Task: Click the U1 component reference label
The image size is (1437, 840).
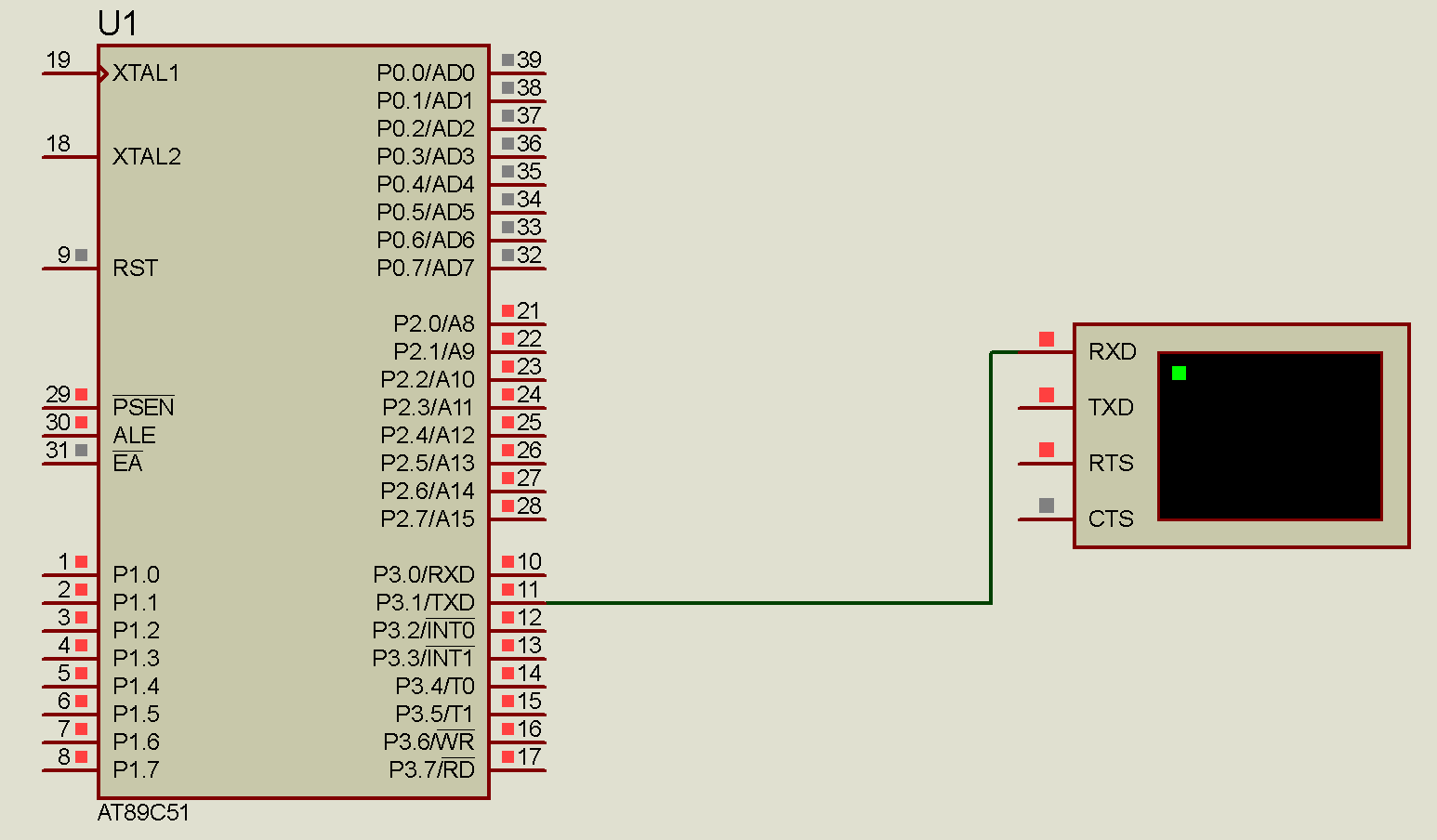Action: (x=117, y=24)
